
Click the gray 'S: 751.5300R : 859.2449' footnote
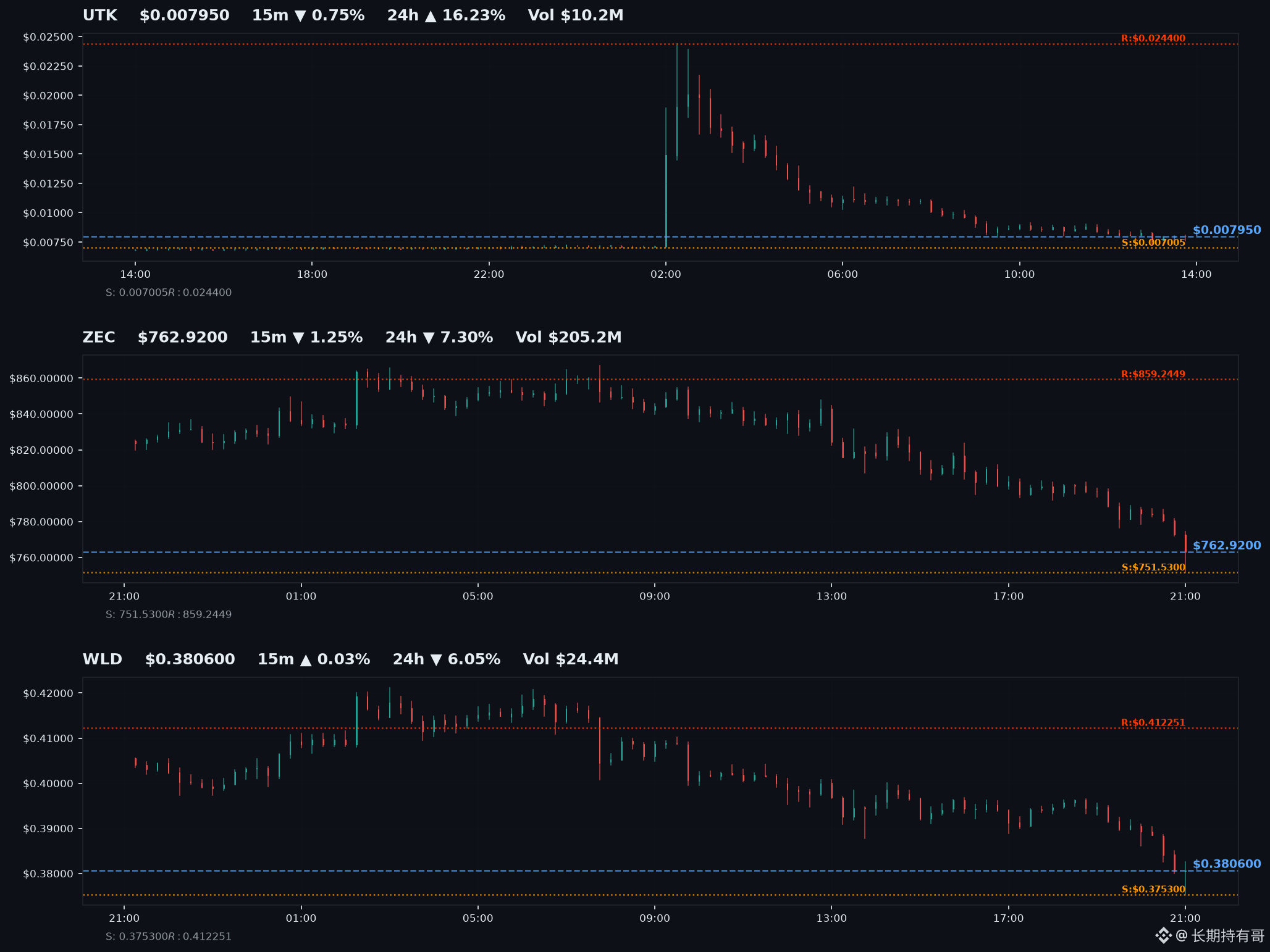point(169,614)
